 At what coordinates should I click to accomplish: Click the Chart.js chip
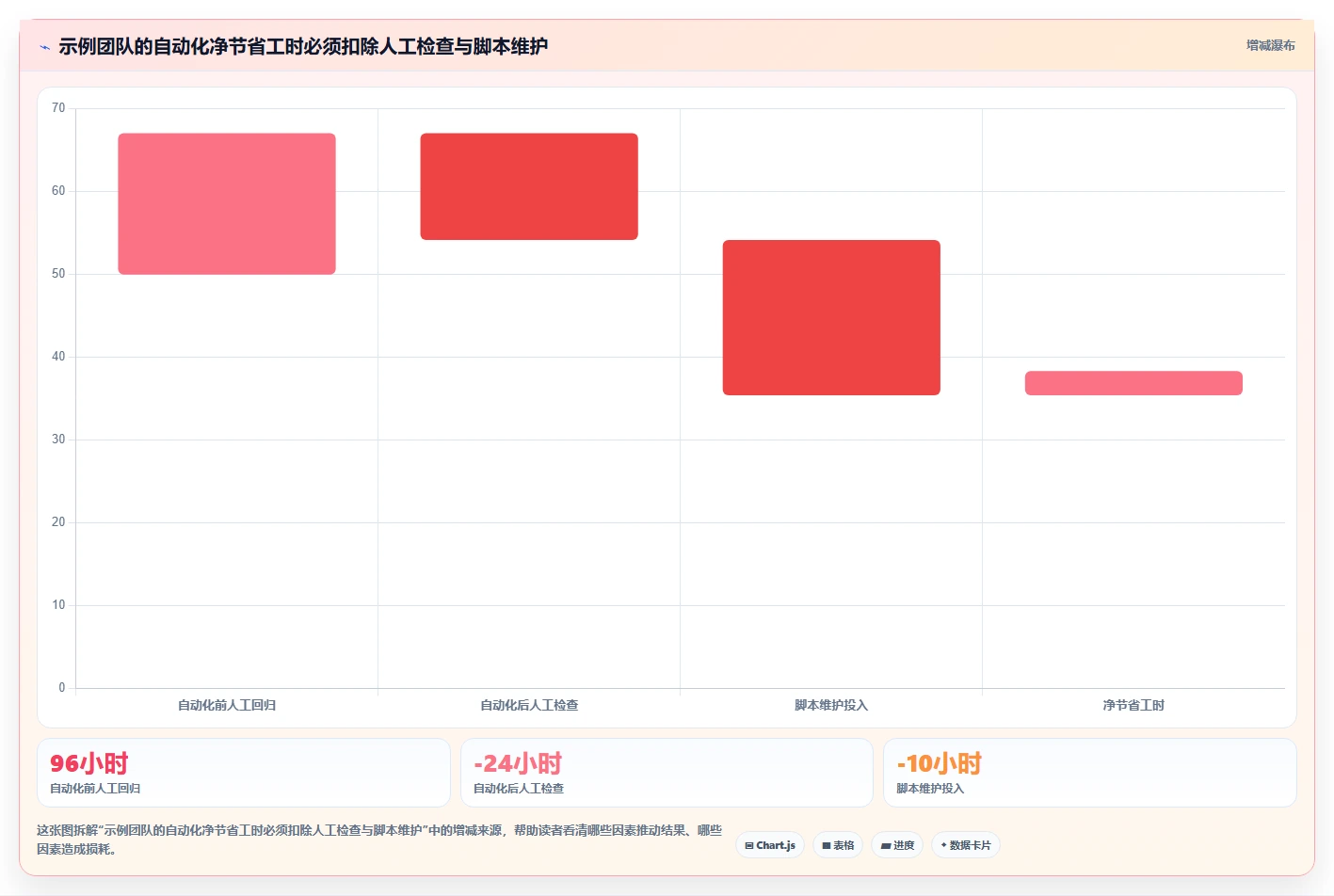[770, 845]
